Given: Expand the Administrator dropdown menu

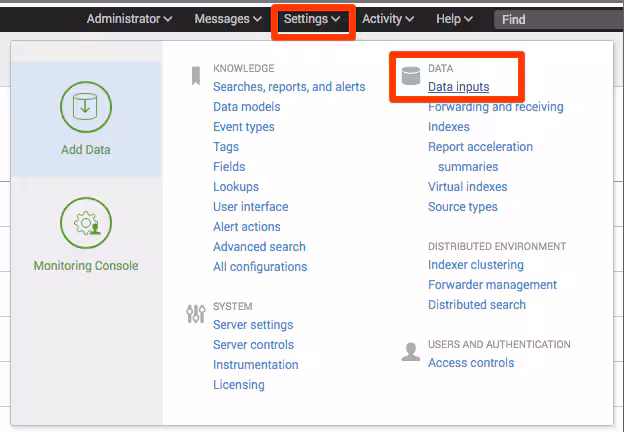Looking at the screenshot, I should tap(129, 19).
